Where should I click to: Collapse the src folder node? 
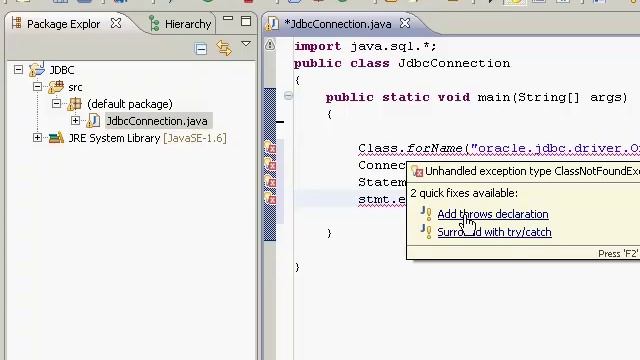(37, 87)
